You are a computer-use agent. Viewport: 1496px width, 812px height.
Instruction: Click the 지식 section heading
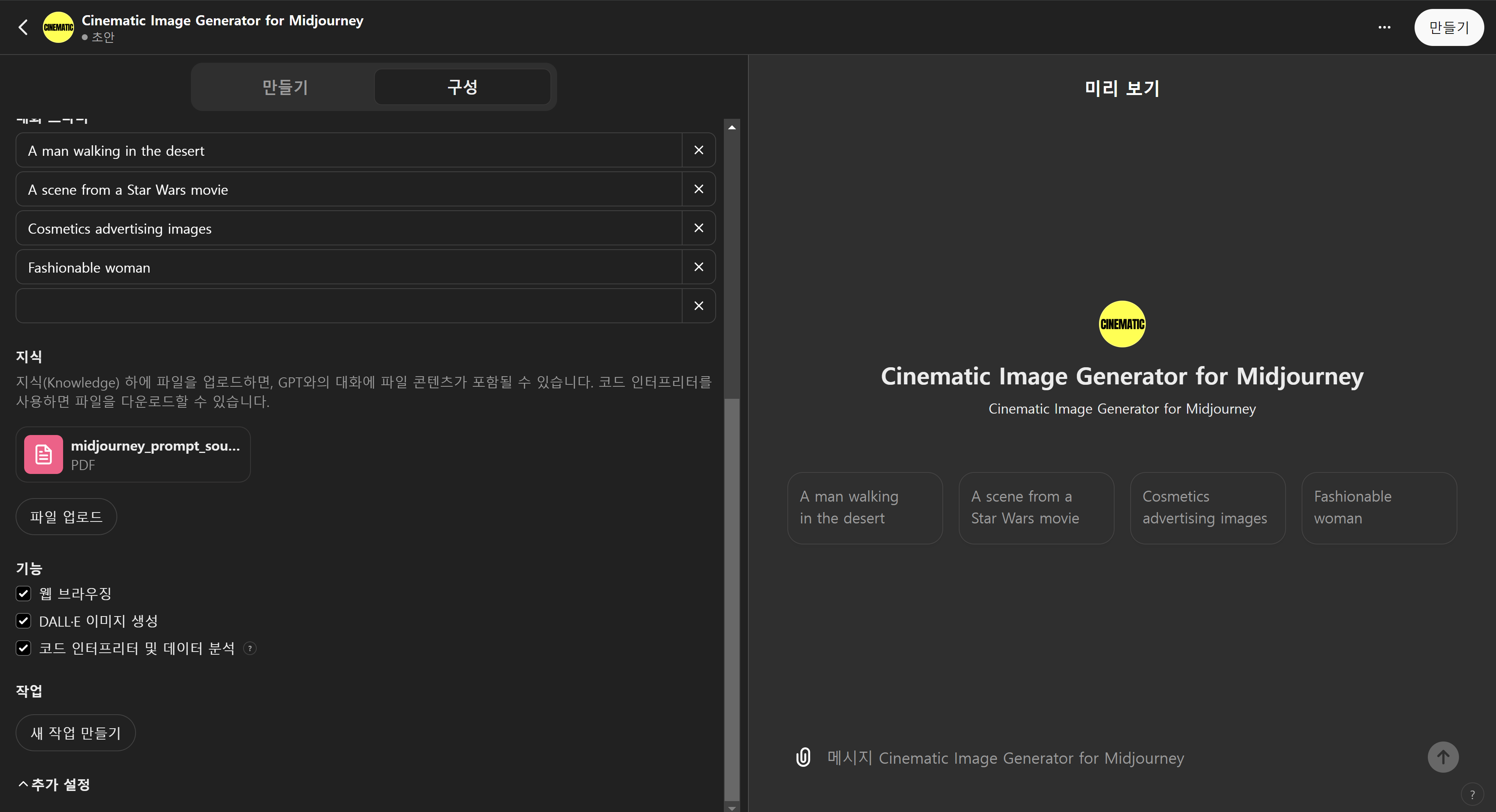tap(29, 356)
